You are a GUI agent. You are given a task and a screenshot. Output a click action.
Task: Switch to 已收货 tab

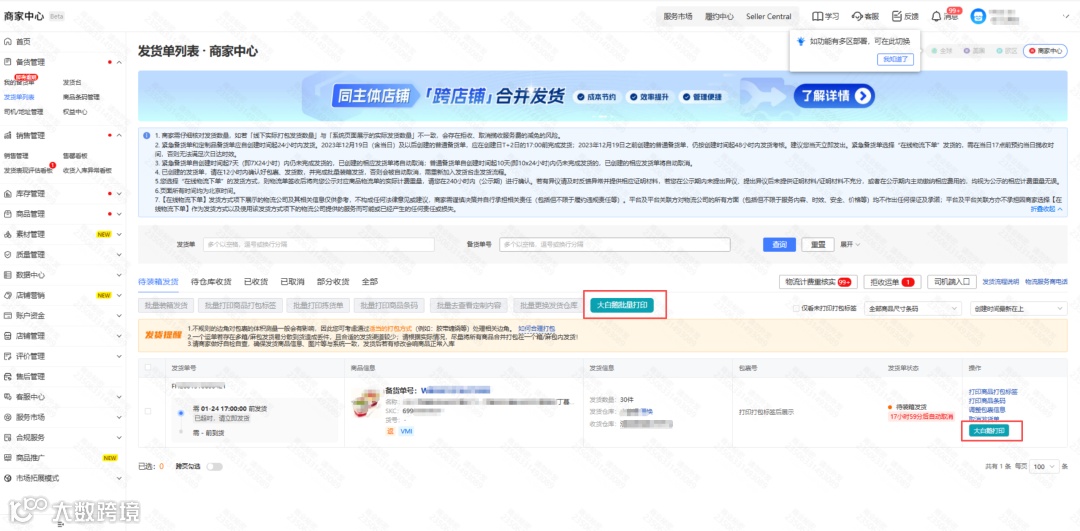pyautogui.click(x=256, y=282)
